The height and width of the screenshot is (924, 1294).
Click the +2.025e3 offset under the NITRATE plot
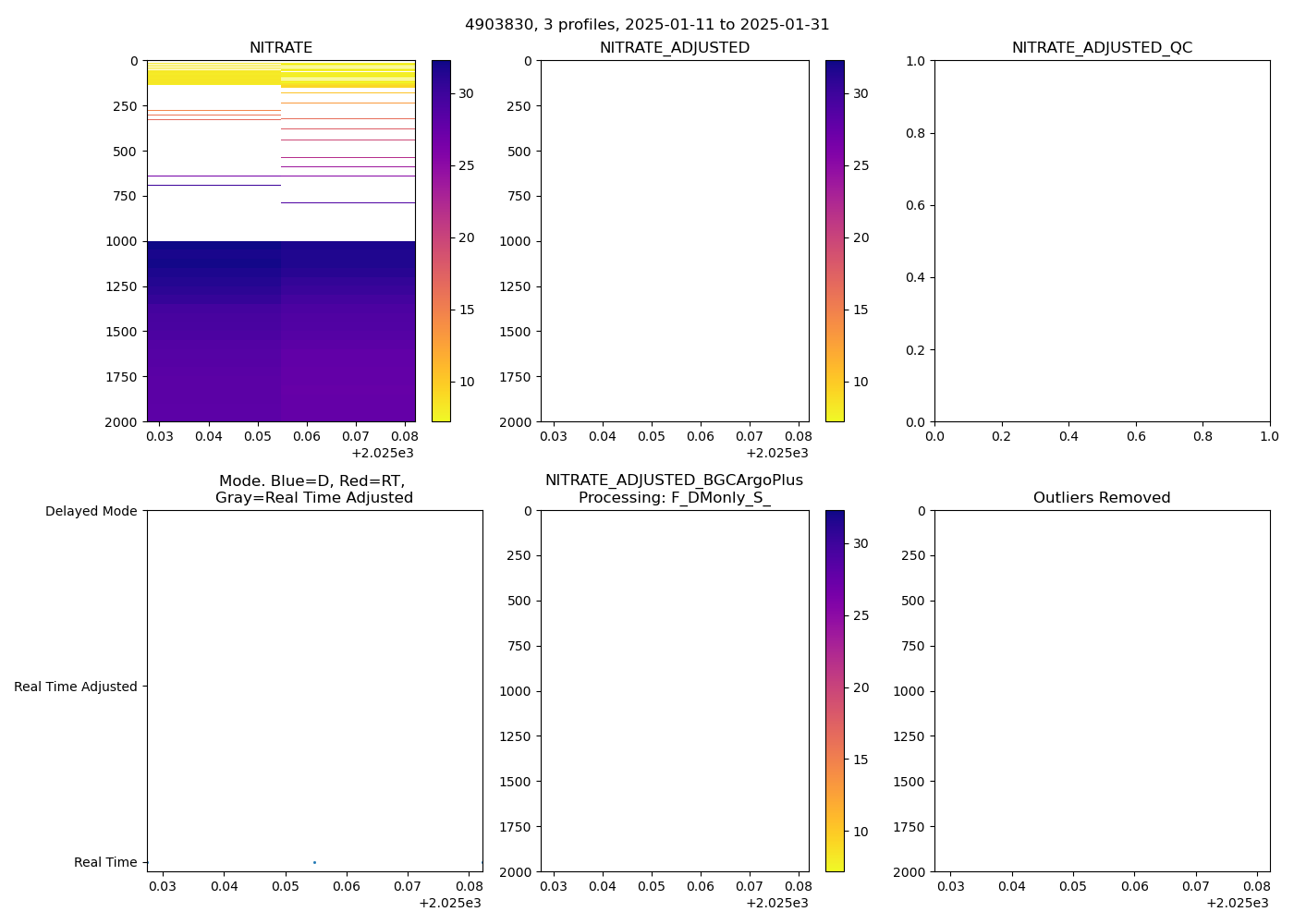[383, 453]
